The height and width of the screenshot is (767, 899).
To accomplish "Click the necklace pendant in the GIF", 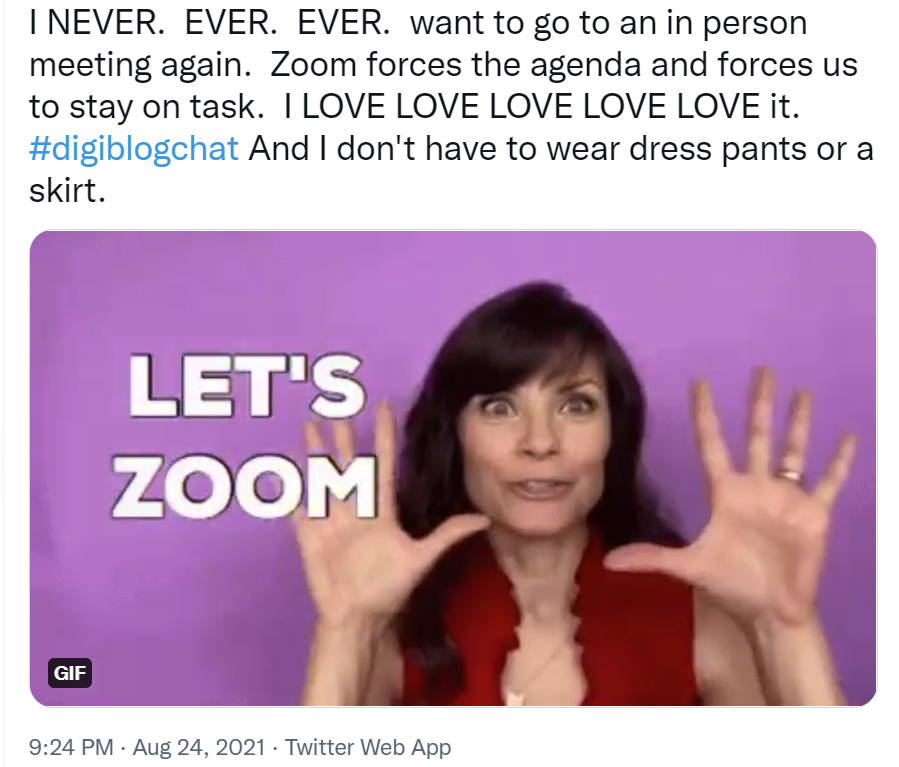I will pyautogui.click(x=515, y=697).
